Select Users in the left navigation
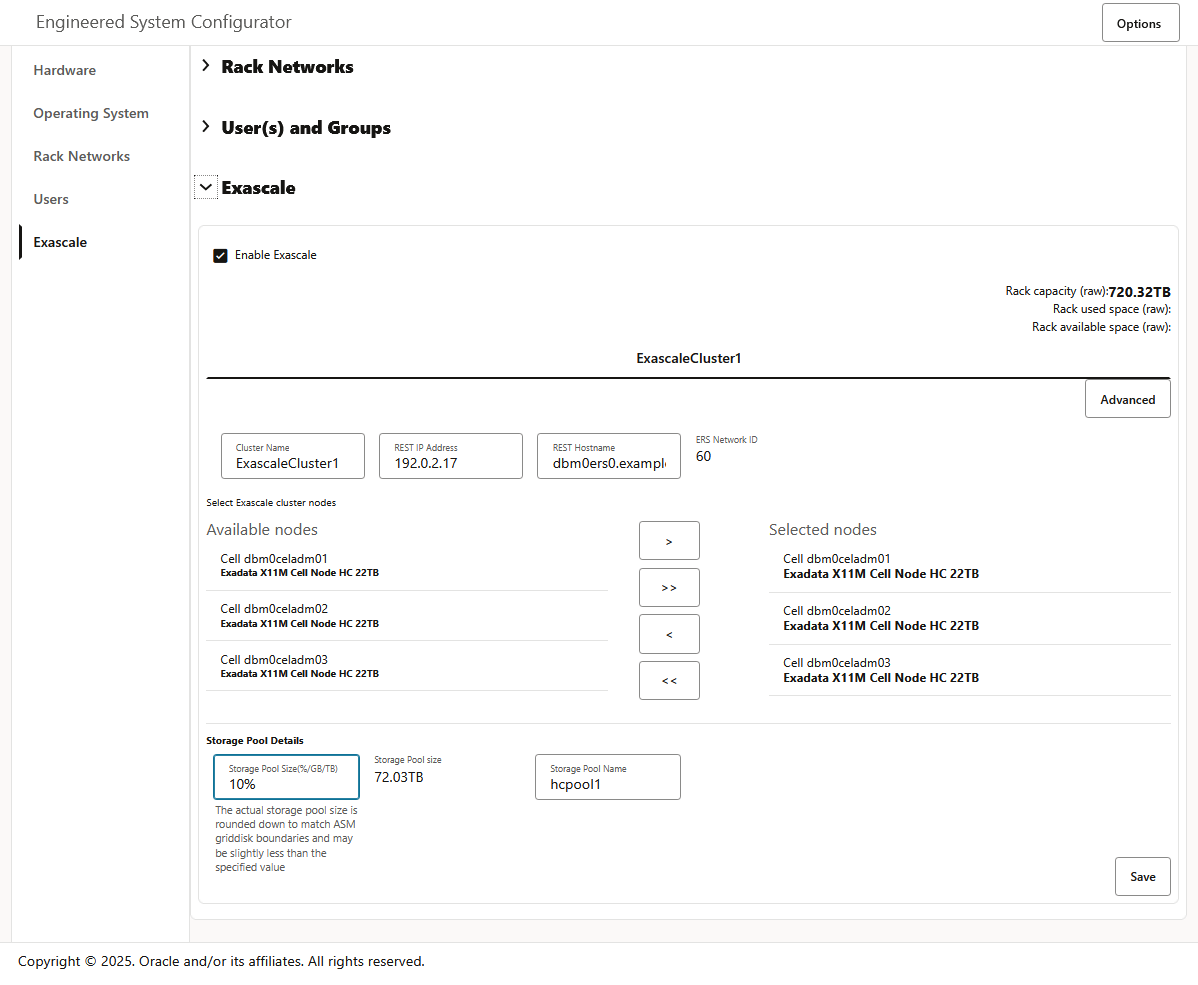 click(x=51, y=200)
